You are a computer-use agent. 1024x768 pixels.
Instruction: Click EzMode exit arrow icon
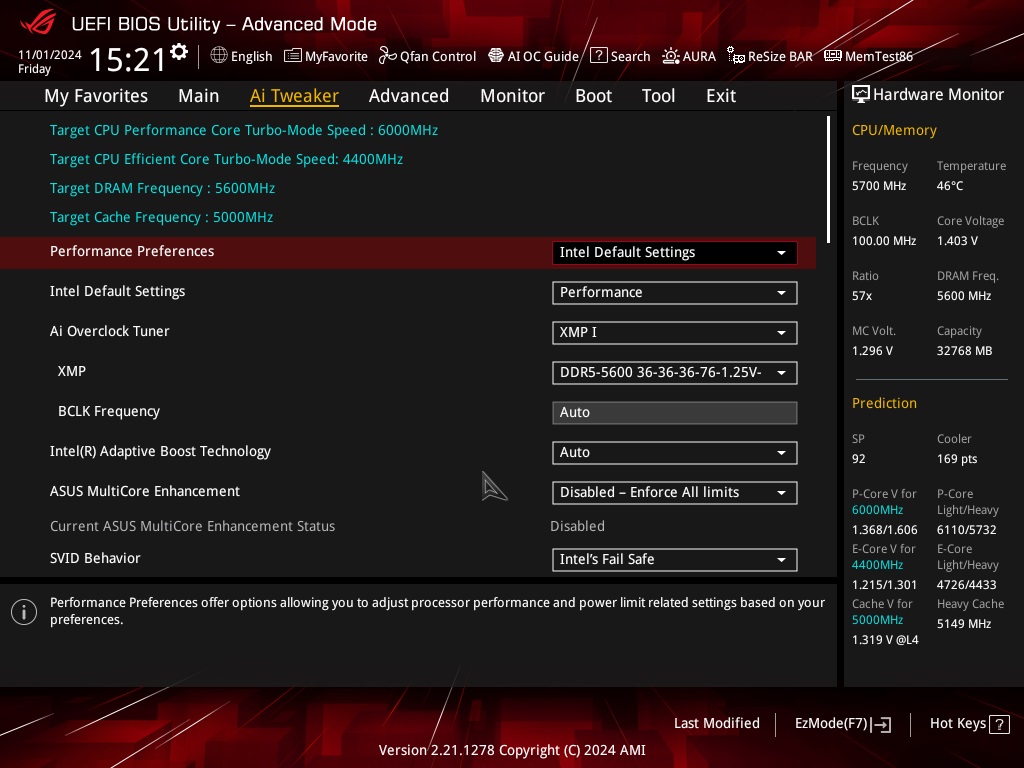click(x=882, y=724)
